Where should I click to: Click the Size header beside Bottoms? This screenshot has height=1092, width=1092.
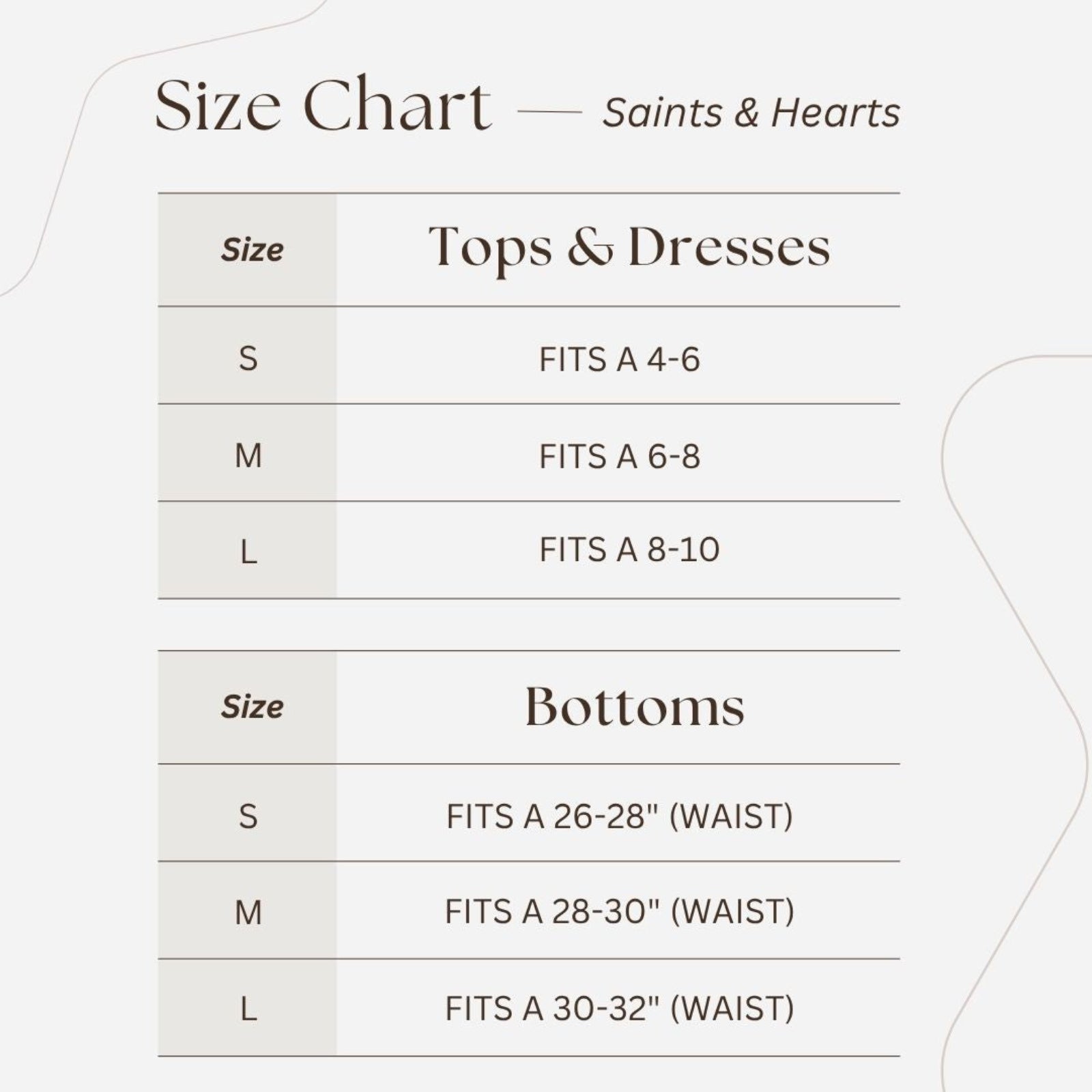point(252,707)
